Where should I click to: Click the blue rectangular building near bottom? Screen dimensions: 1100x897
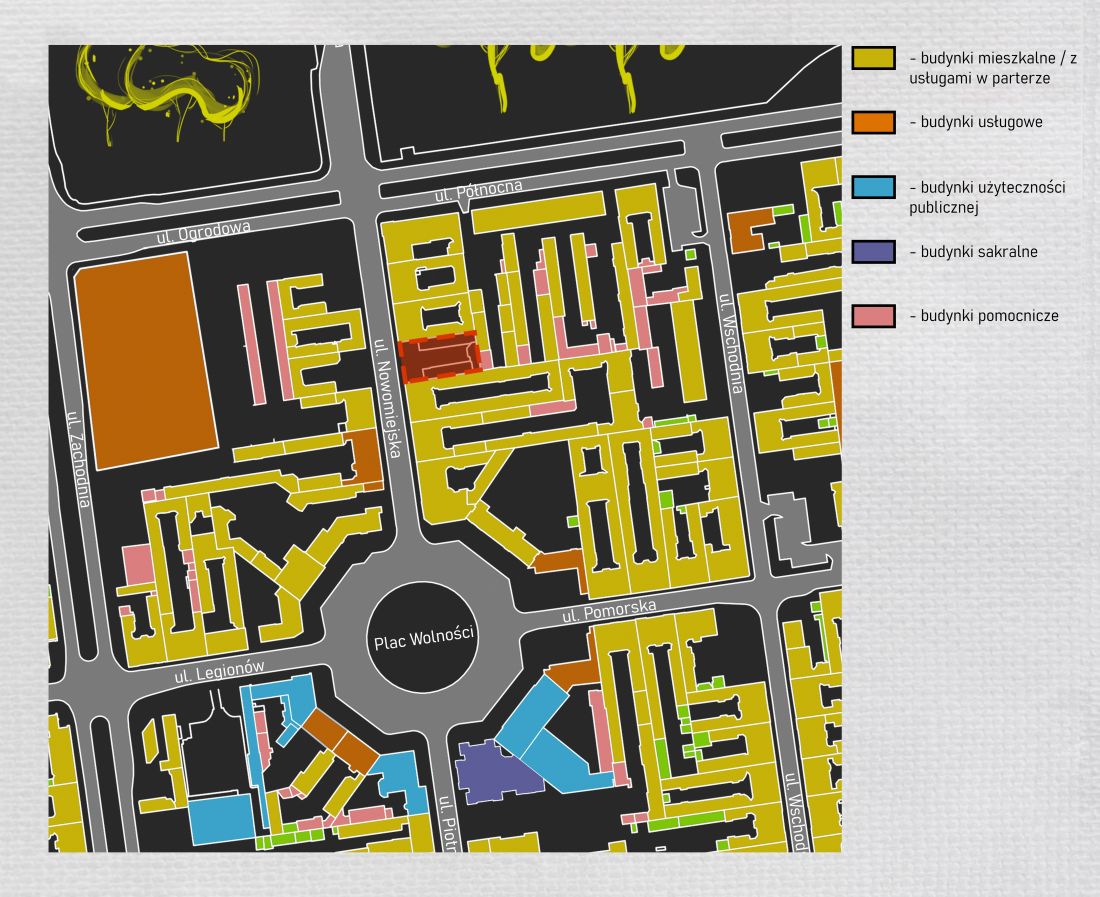[x=222, y=818]
